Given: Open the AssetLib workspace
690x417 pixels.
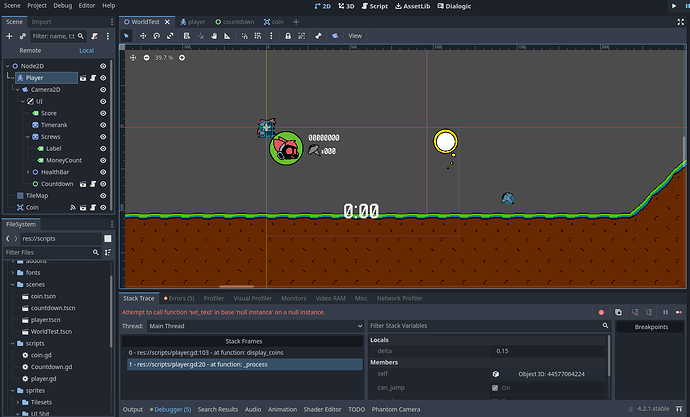Looking at the screenshot, I should point(412,6).
